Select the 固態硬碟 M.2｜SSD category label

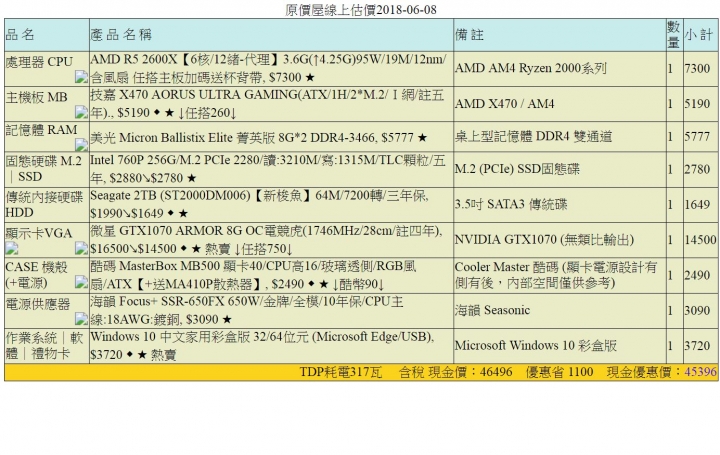tap(44, 169)
